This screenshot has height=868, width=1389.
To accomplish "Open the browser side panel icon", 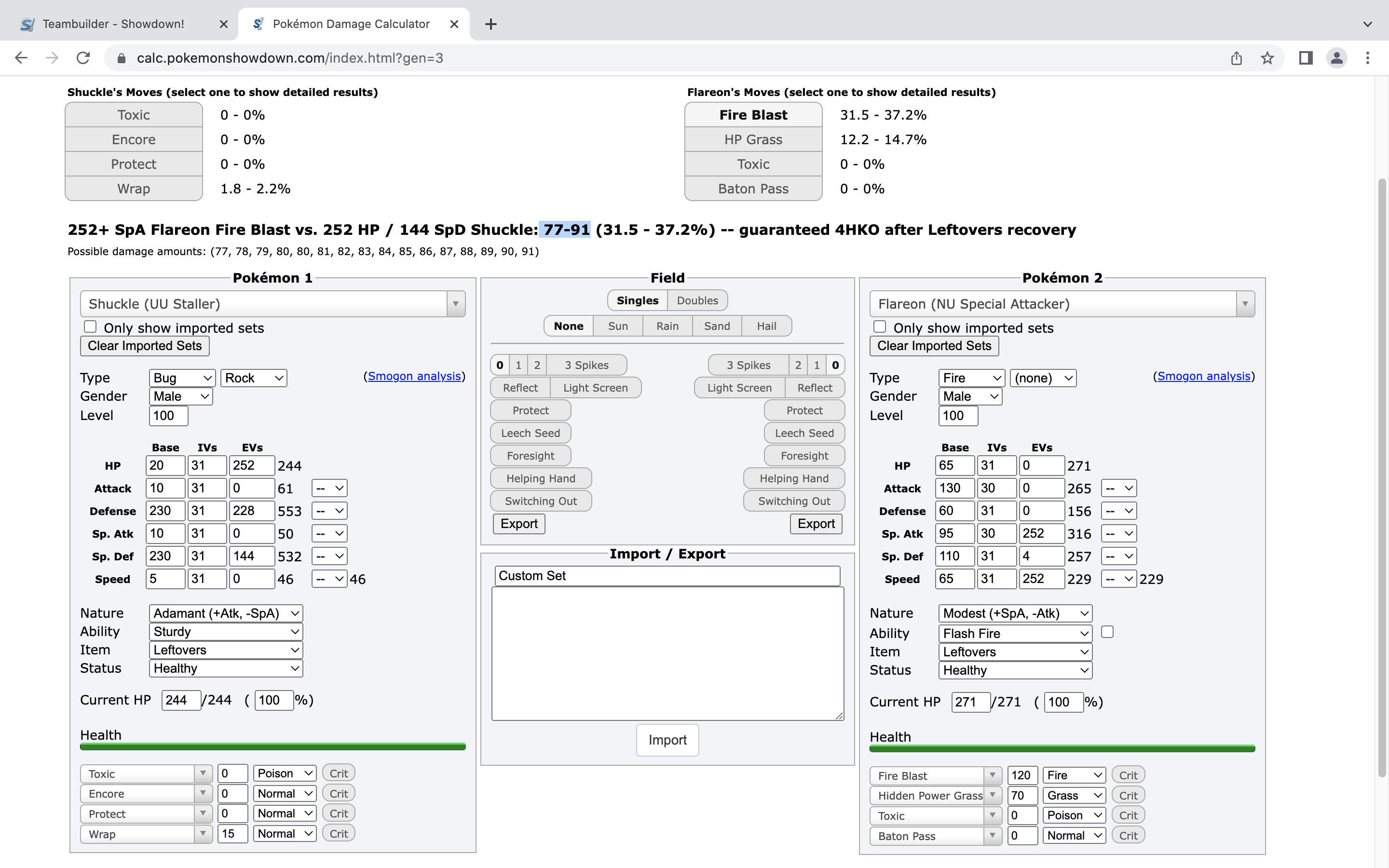I will coord(1306,58).
